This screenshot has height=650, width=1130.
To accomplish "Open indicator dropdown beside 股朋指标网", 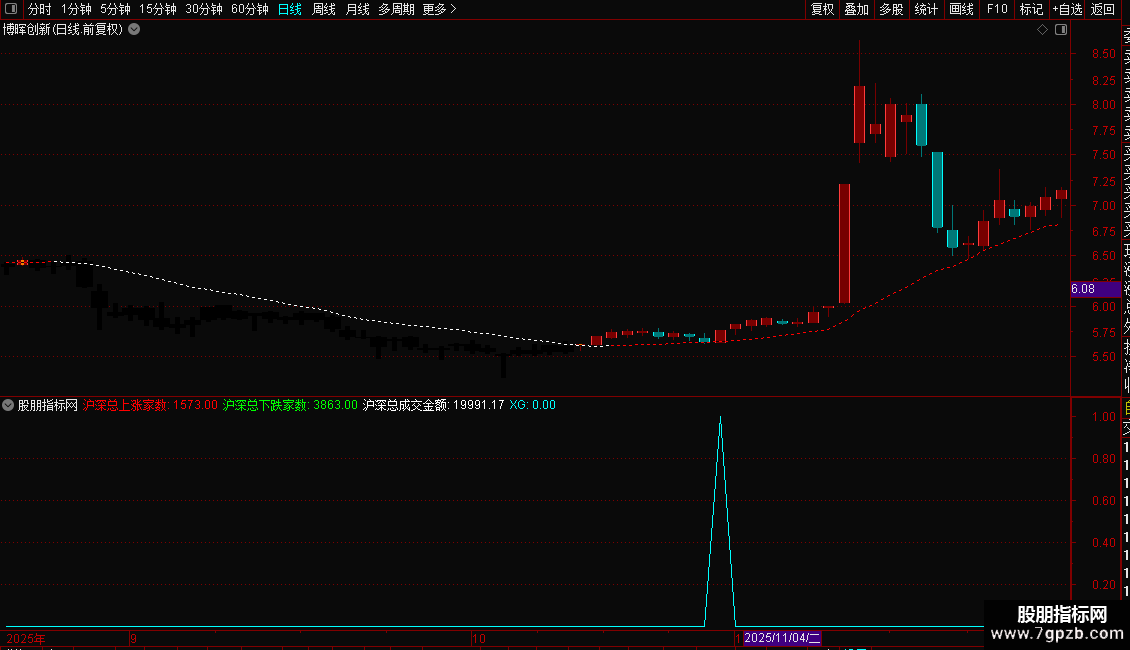I will click(8, 405).
